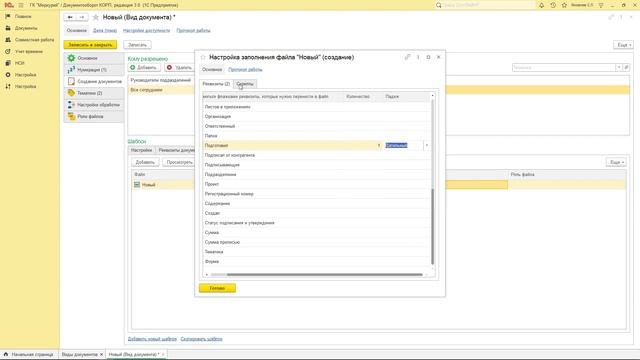This screenshot has width=640, height=360.
Task: Open Главное section in the sidebar
Action: [x=23, y=16]
